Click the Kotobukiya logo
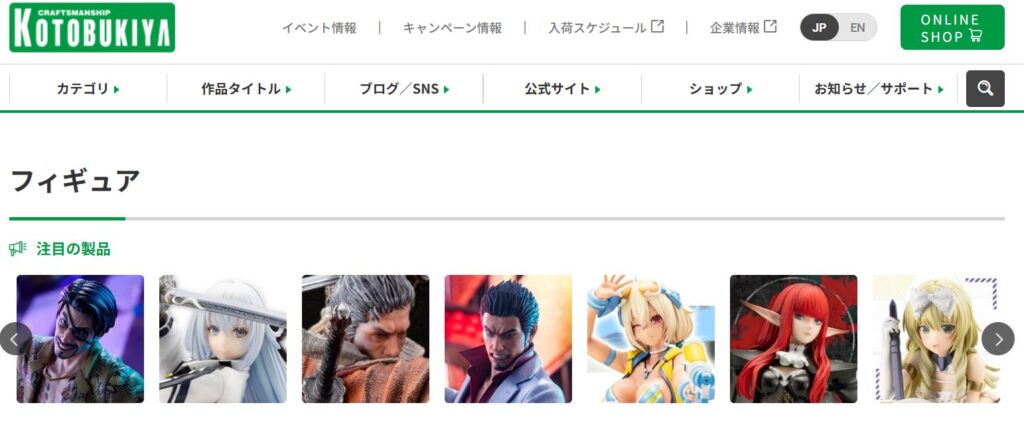Viewport: 1024px width, 425px height. click(x=92, y=27)
